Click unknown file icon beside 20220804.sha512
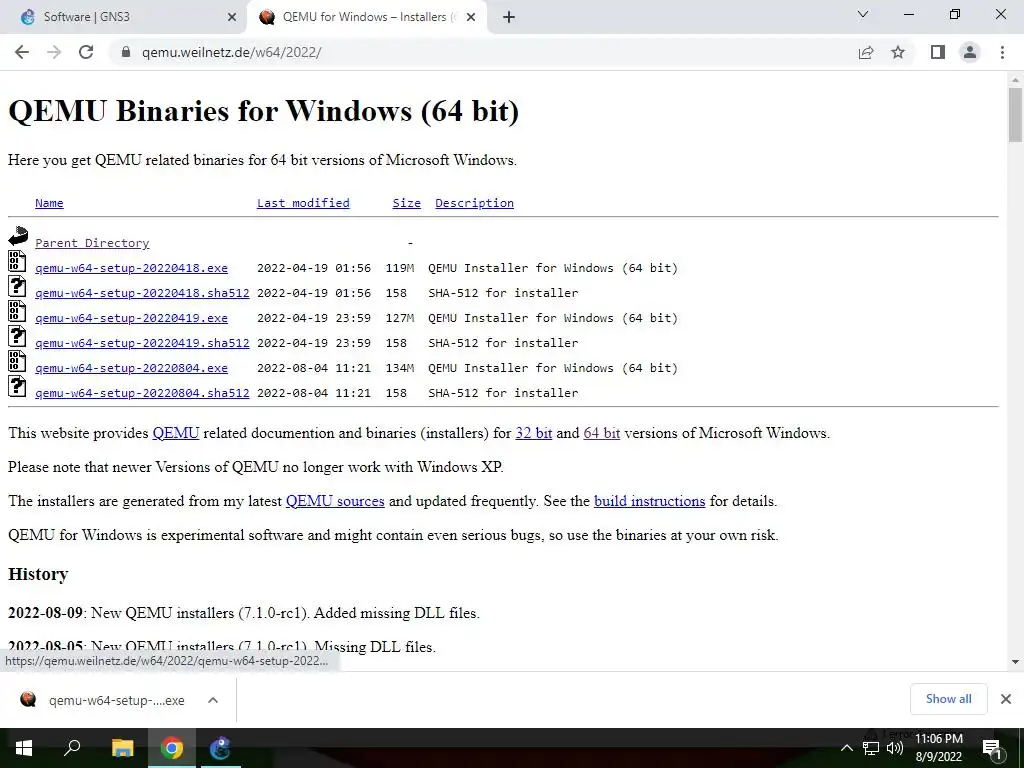This screenshot has height=768, width=1024. coord(17,386)
